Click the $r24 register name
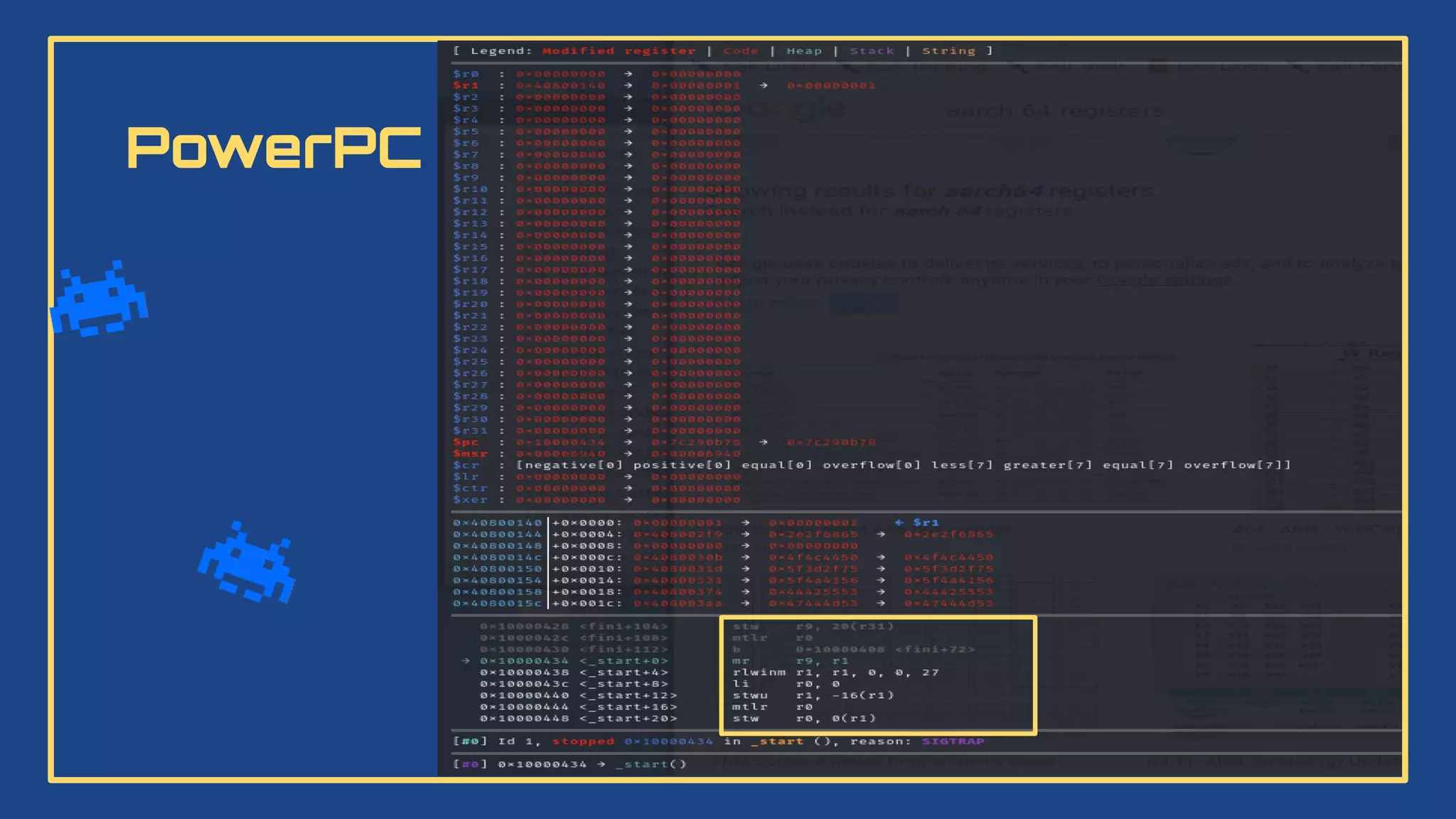Viewport: 1456px width, 819px height. (x=470, y=350)
